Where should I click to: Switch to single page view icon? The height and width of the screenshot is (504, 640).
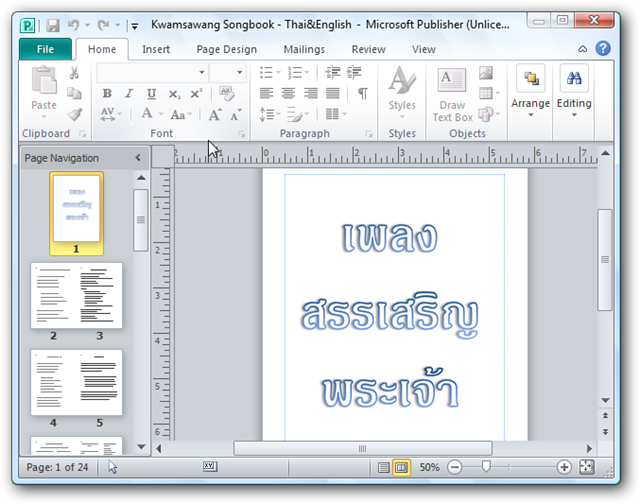(383, 467)
